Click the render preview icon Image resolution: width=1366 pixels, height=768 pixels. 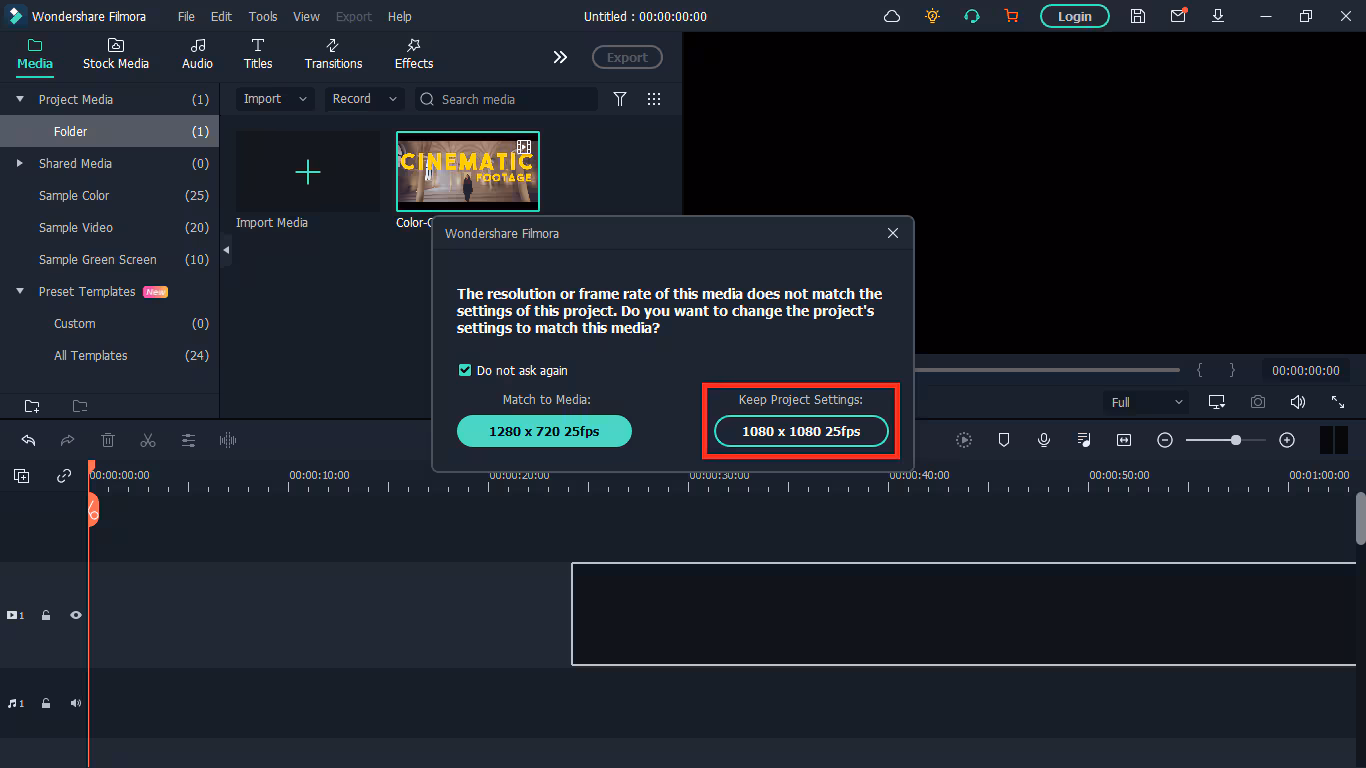(964, 440)
